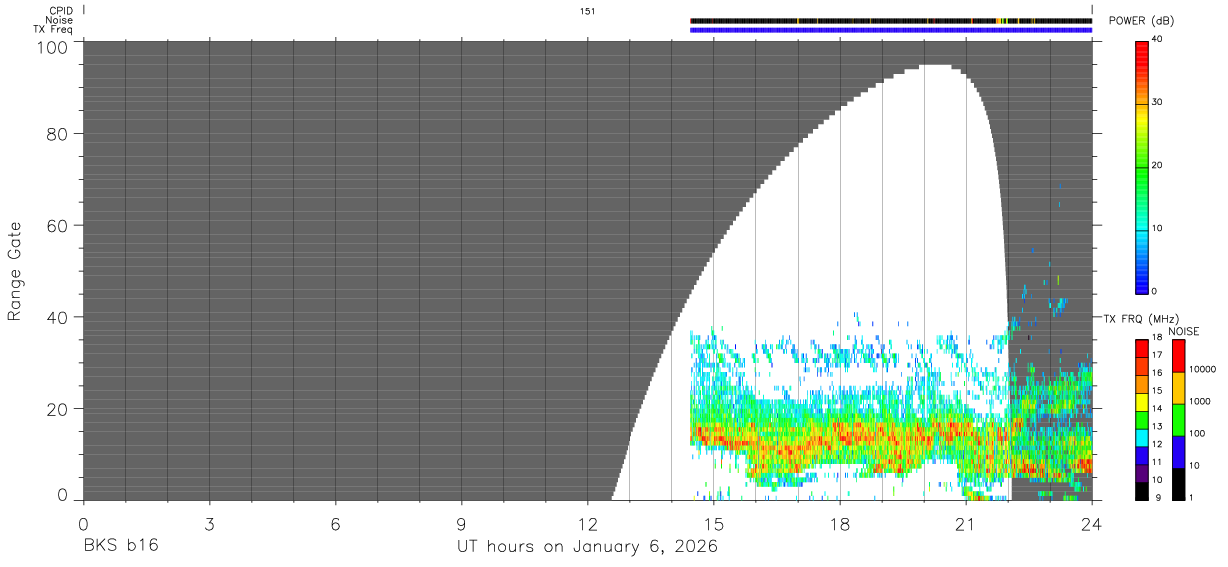Click the CPID value 151

587,11
